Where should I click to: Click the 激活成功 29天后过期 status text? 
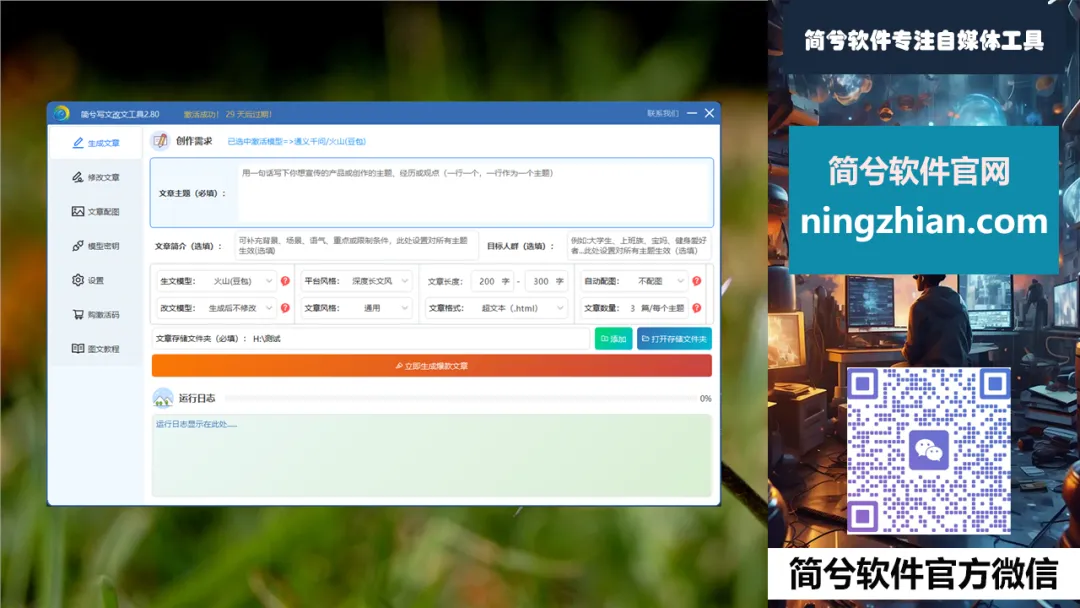[x=227, y=114]
